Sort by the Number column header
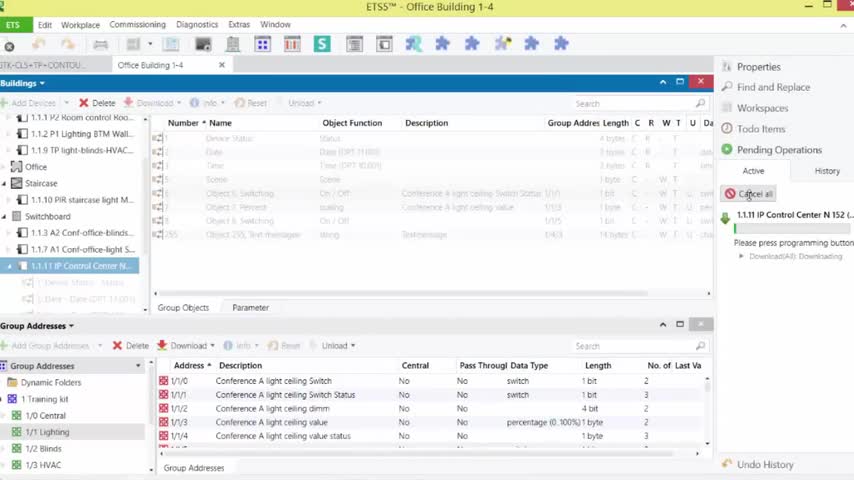 click(x=183, y=123)
